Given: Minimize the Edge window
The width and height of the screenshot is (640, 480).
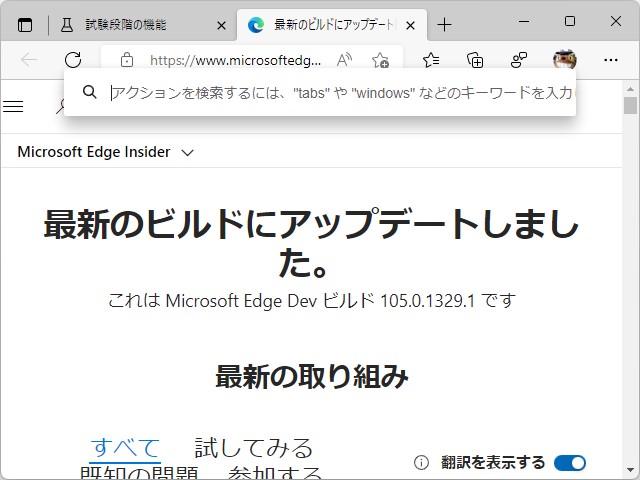Looking at the screenshot, I should click(x=524, y=21).
